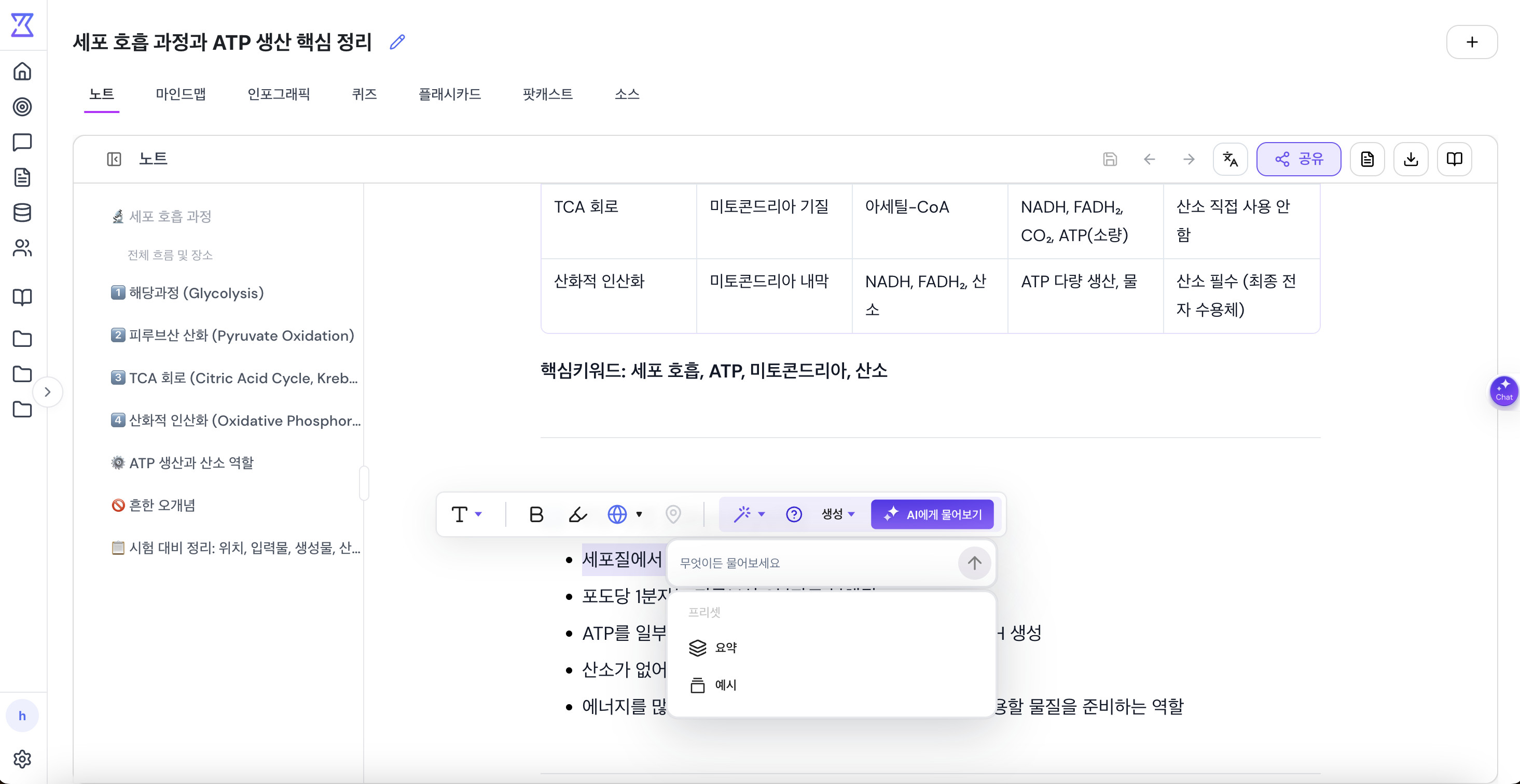Image resolution: width=1520 pixels, height=784 pixels.
Task: Go to 전체 흐름 및 장소 outline item
Action: tap(170, 255)
